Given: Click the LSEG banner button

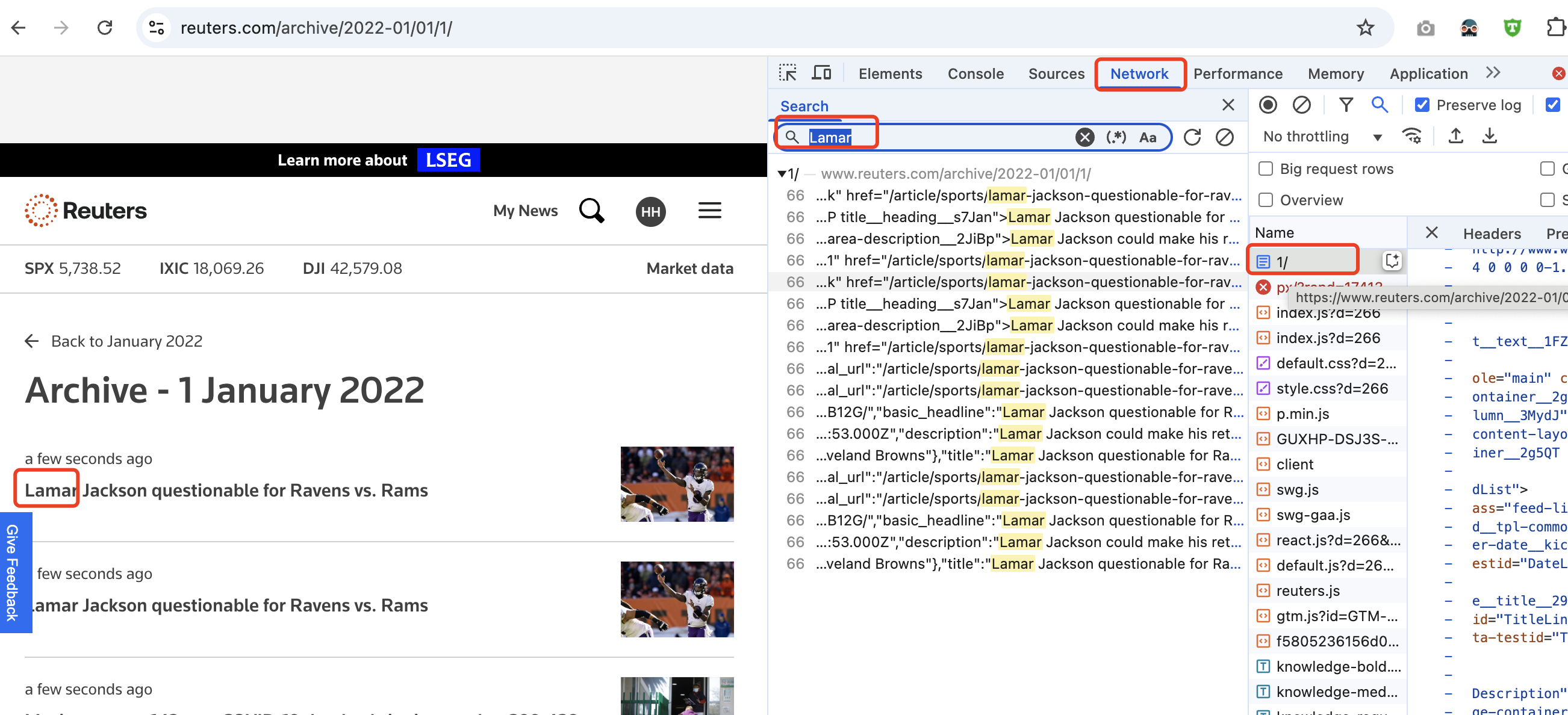Looking at the screenshot, I should tap(449, 159).
